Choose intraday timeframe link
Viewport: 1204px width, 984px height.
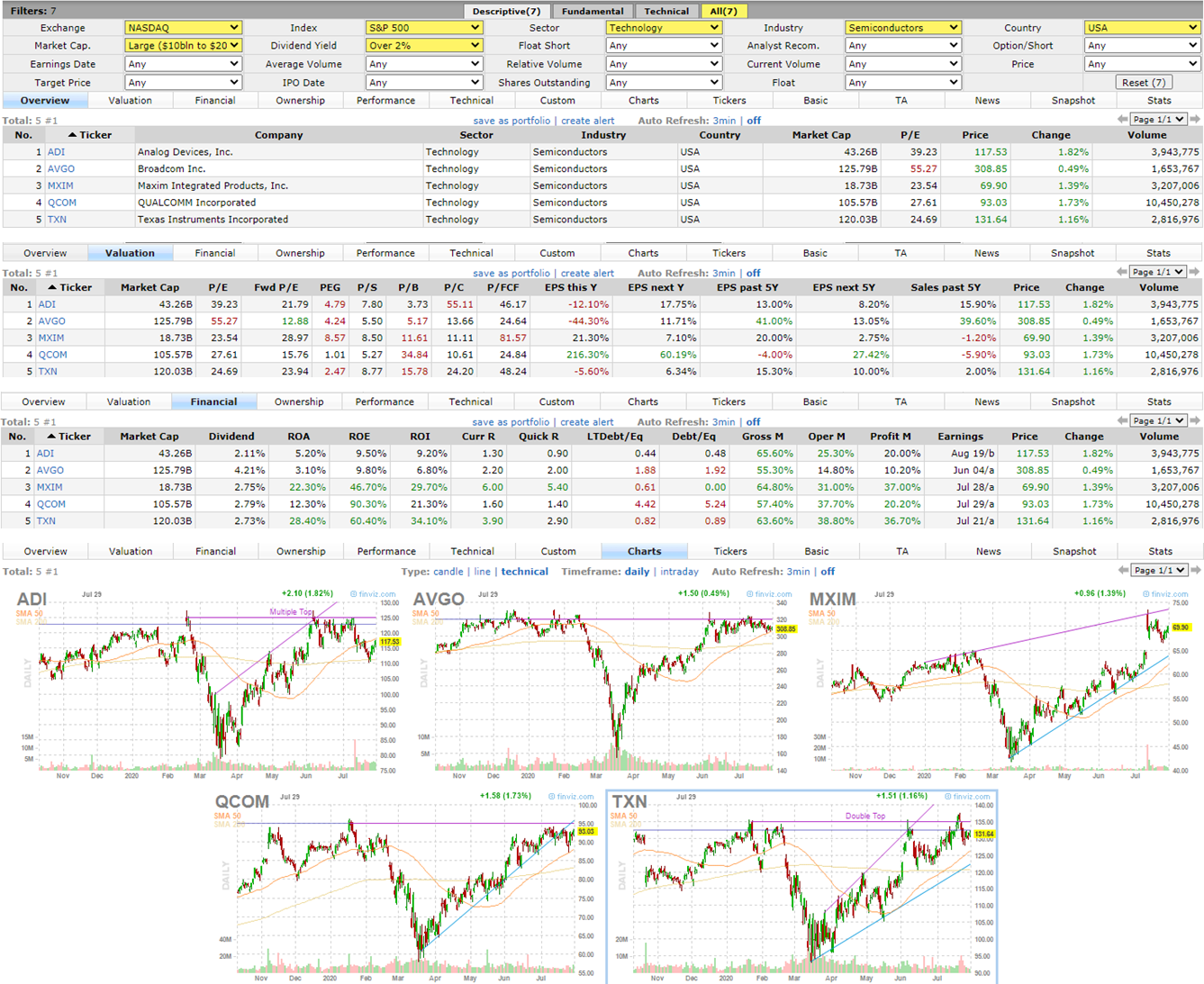(x=679, y=572)
